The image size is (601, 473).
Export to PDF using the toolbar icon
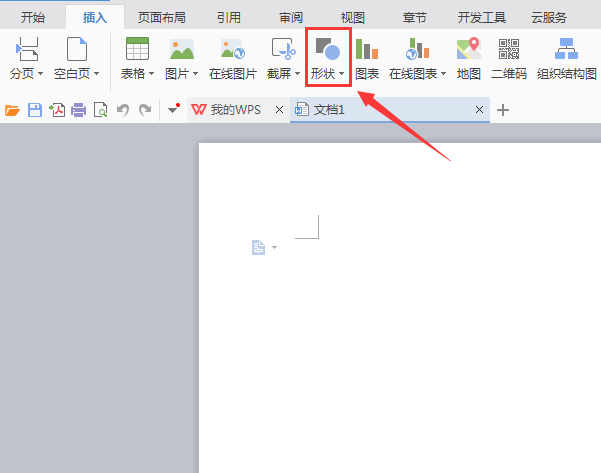pyautogui.click(x=57, y=110)
